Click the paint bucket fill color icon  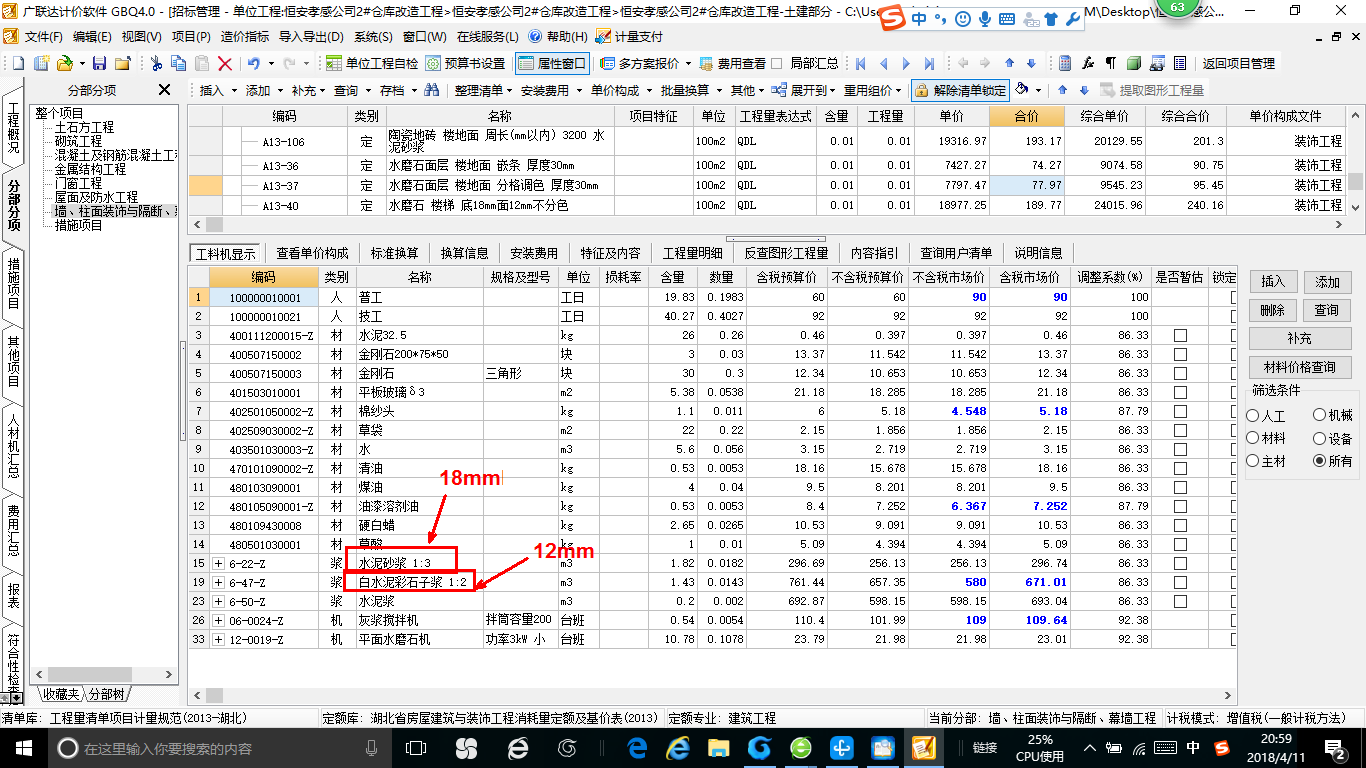[1022, 90]
